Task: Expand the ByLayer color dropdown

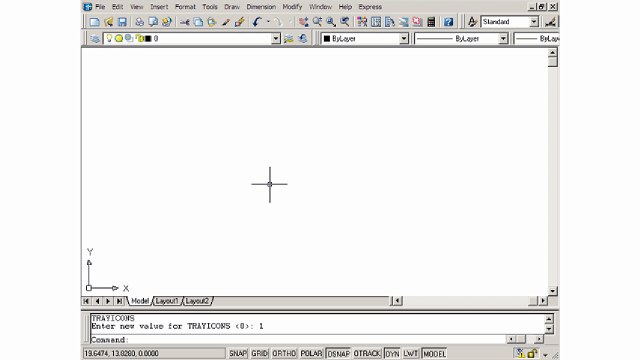Action: (x=404, y=38)
